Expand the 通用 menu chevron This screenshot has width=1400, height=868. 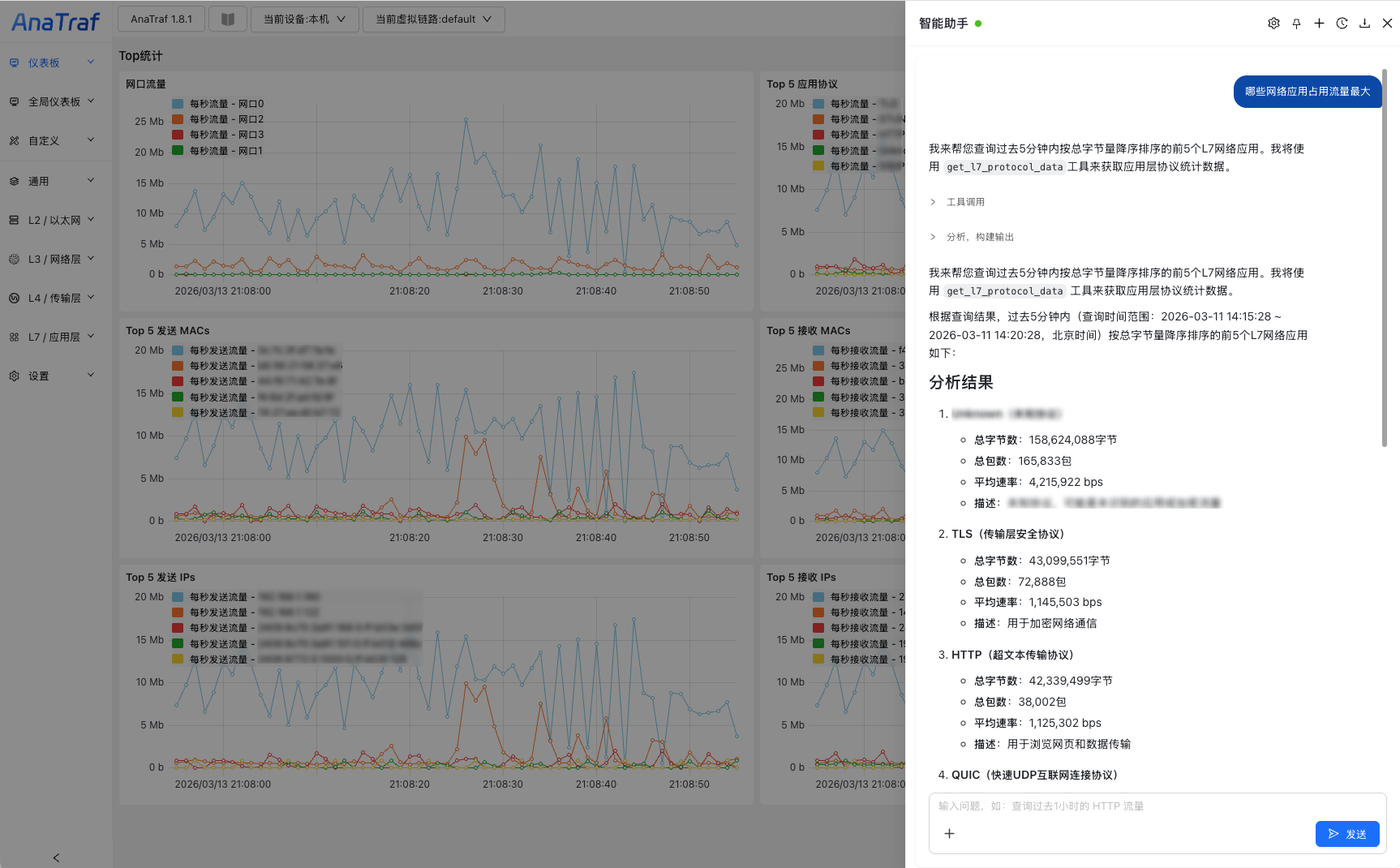coord(91,181)
